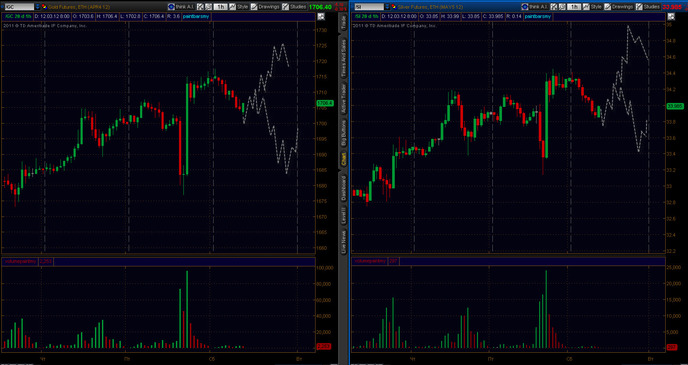Screen dimensions: 688x365
Task: Open the Active Trader side tab
Action: 344,99
